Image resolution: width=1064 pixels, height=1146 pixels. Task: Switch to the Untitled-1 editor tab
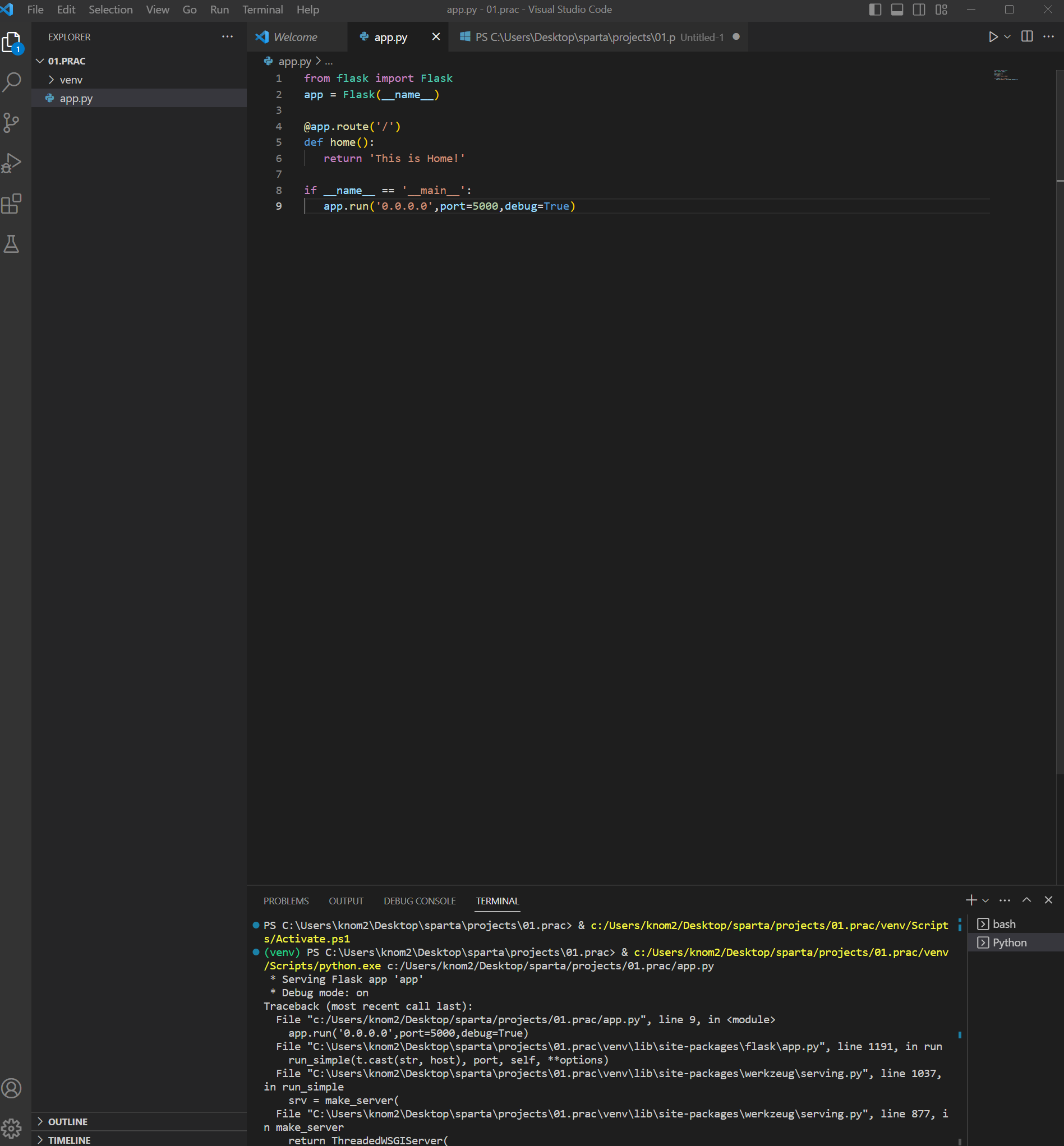click(599, 37)
